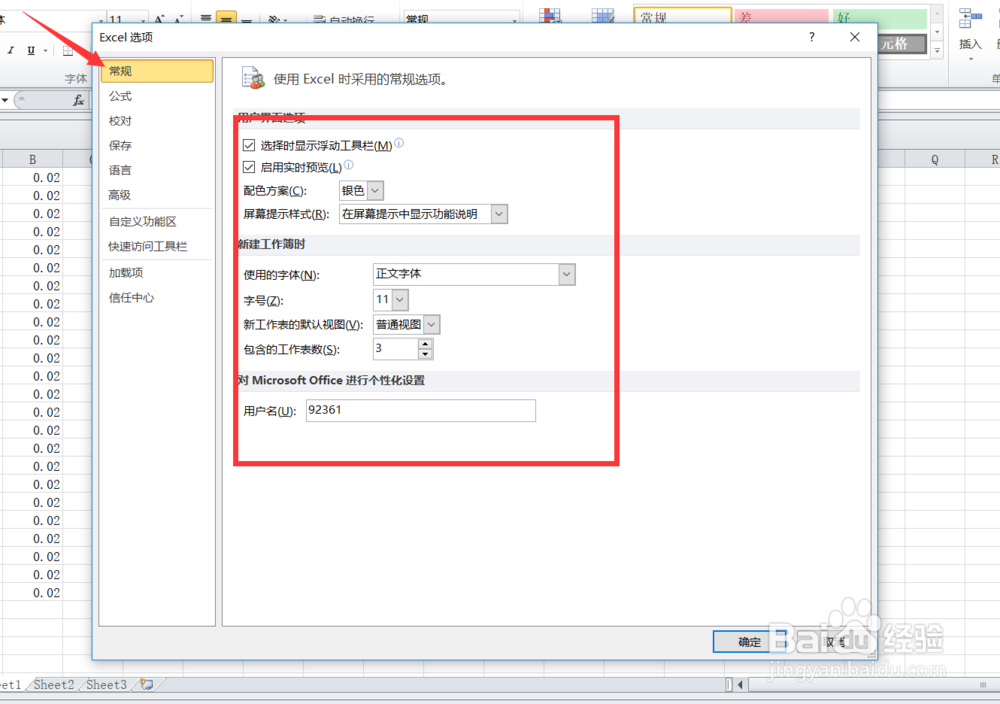Viewport: 1000px width, 704px height.
Task: Select column B header
Action: pyautogui.click(x=33, y=159)
